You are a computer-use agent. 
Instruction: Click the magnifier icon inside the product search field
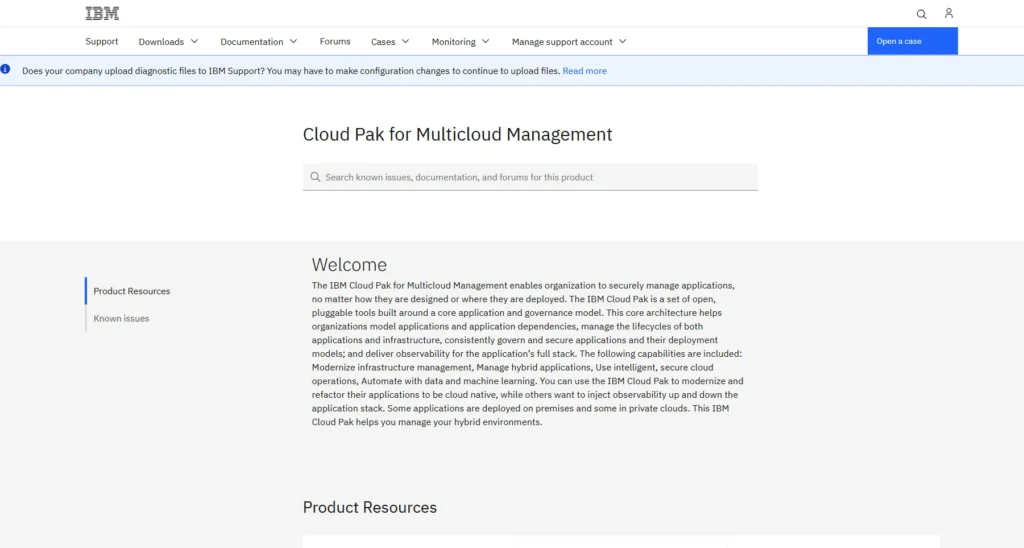tap(315, 177)
